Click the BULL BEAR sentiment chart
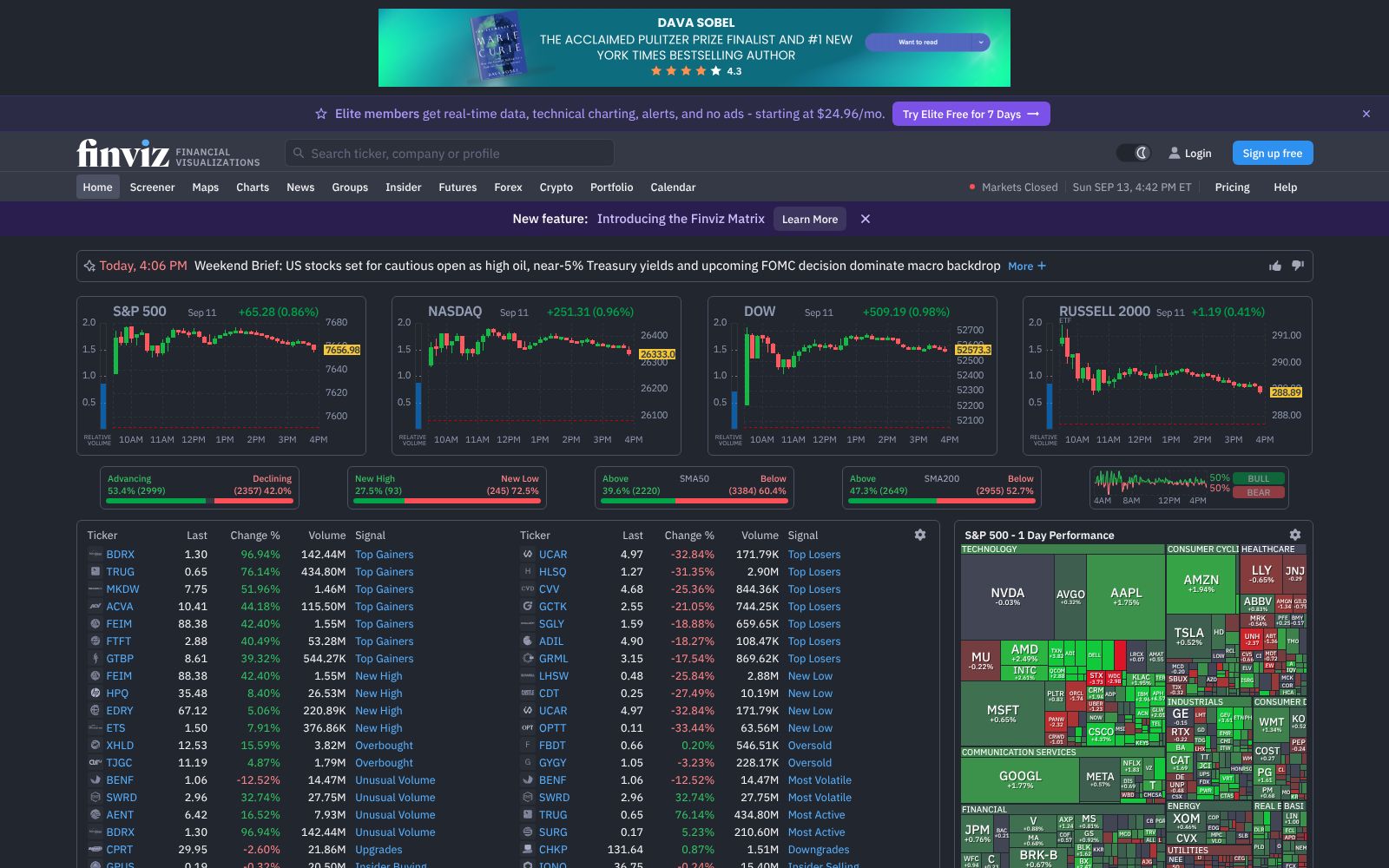The width and height of the screenshot is (1389, 868). (1188, 488)
